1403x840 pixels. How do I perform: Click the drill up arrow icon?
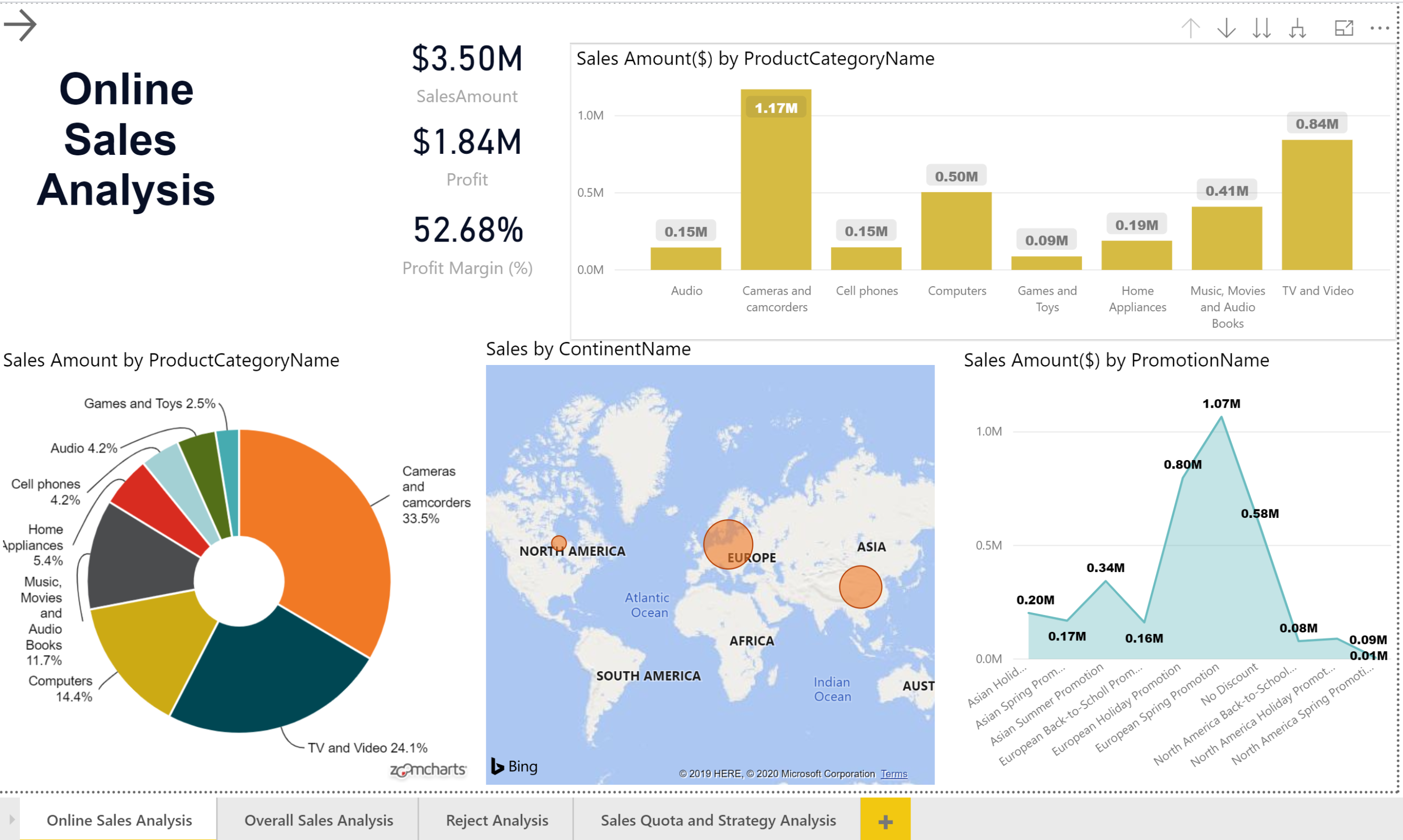coord(1191,27)
